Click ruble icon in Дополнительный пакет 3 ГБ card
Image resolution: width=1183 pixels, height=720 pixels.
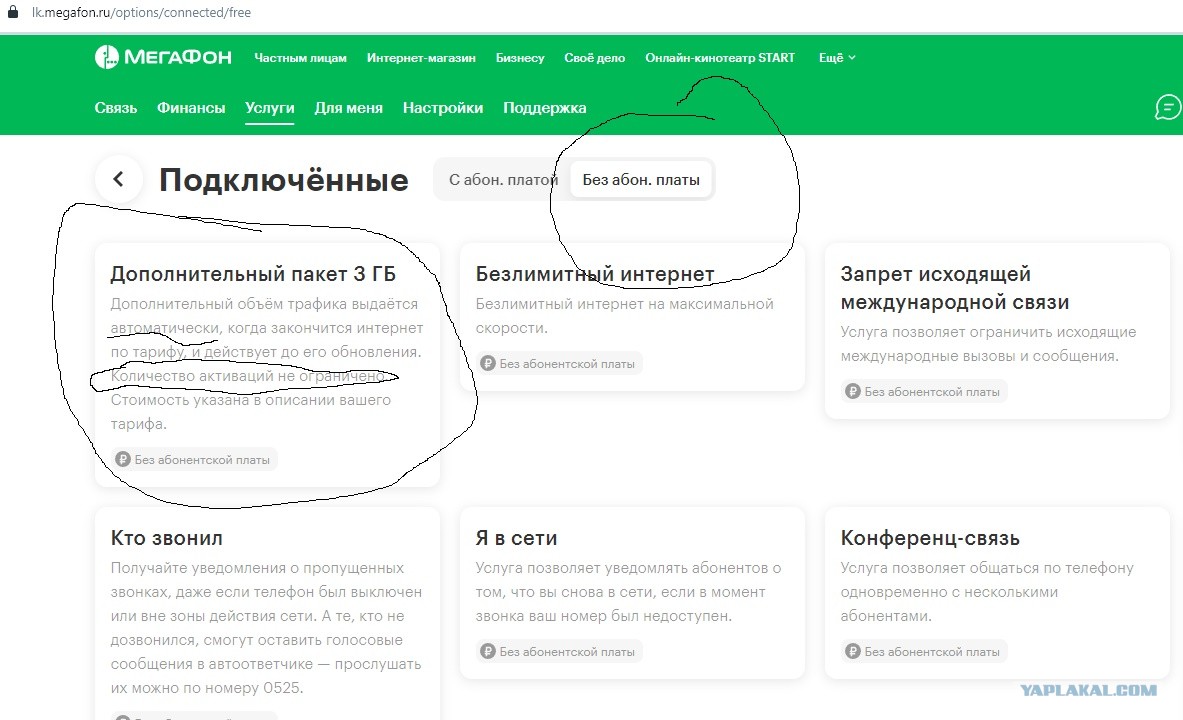tap(123, 460)
